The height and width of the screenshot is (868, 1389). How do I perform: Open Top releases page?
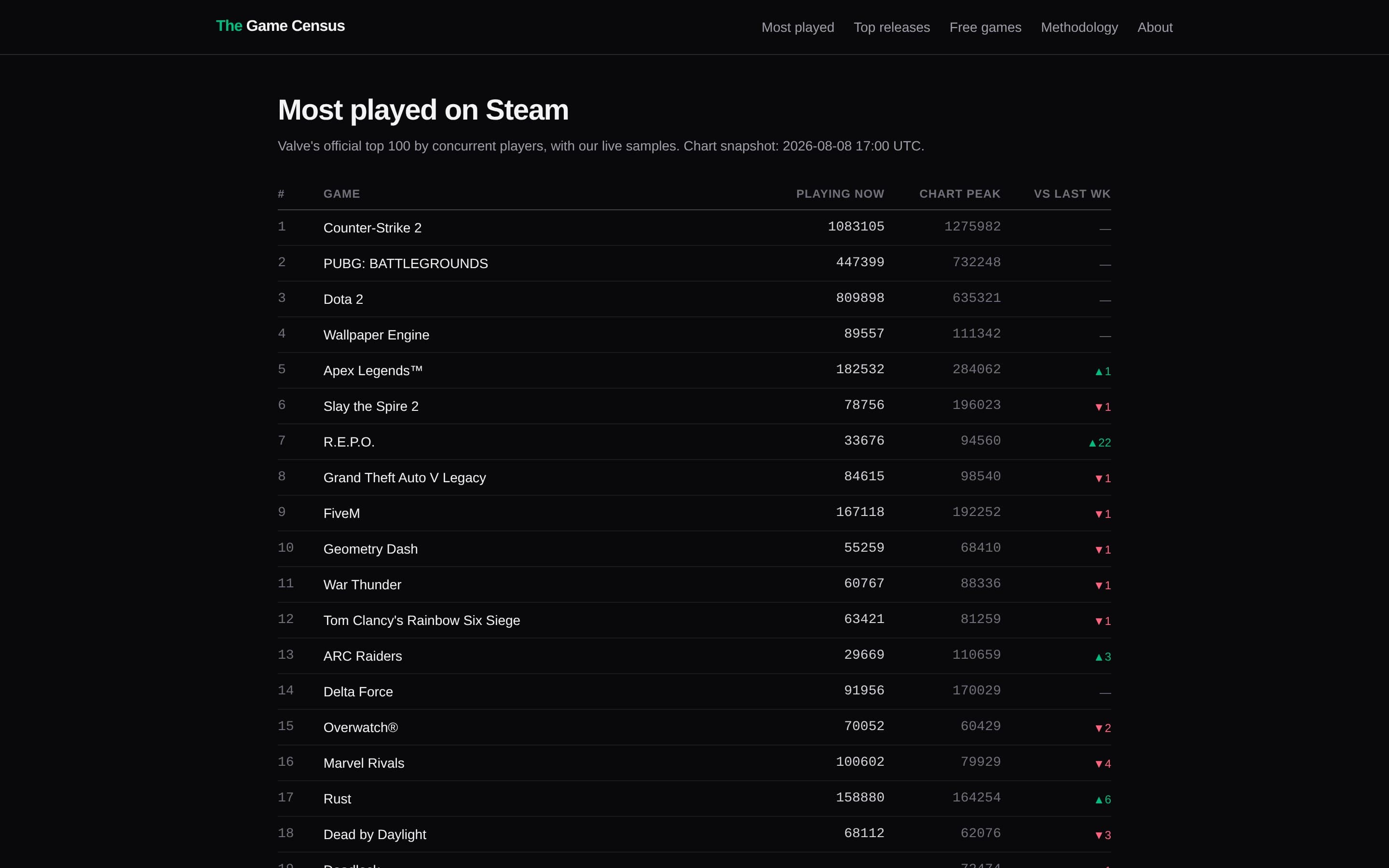coord(892,27)
